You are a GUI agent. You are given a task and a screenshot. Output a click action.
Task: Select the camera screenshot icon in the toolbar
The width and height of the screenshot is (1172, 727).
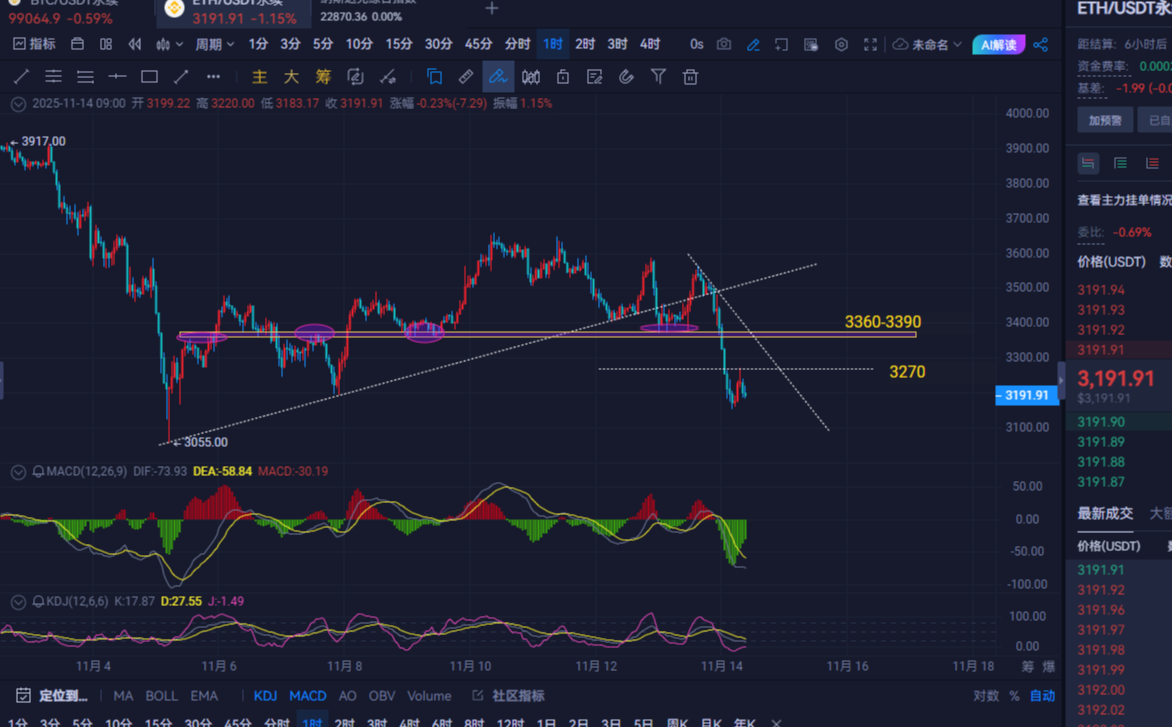725,44
